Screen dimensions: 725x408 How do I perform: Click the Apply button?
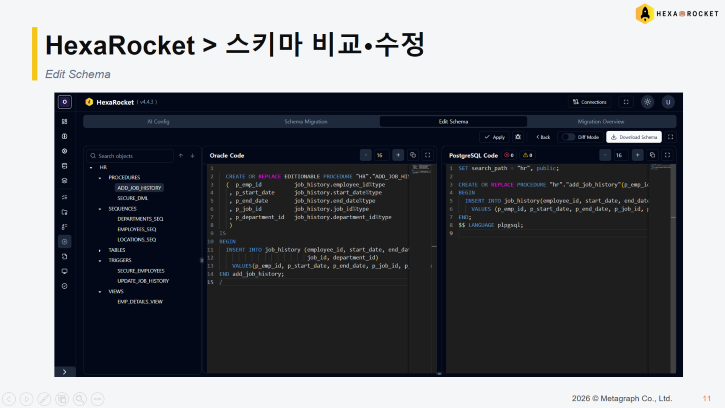(494, 137)
